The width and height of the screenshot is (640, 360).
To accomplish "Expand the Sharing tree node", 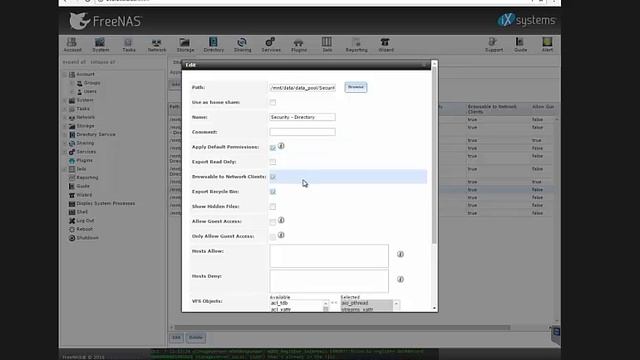I will coord(65,143).
